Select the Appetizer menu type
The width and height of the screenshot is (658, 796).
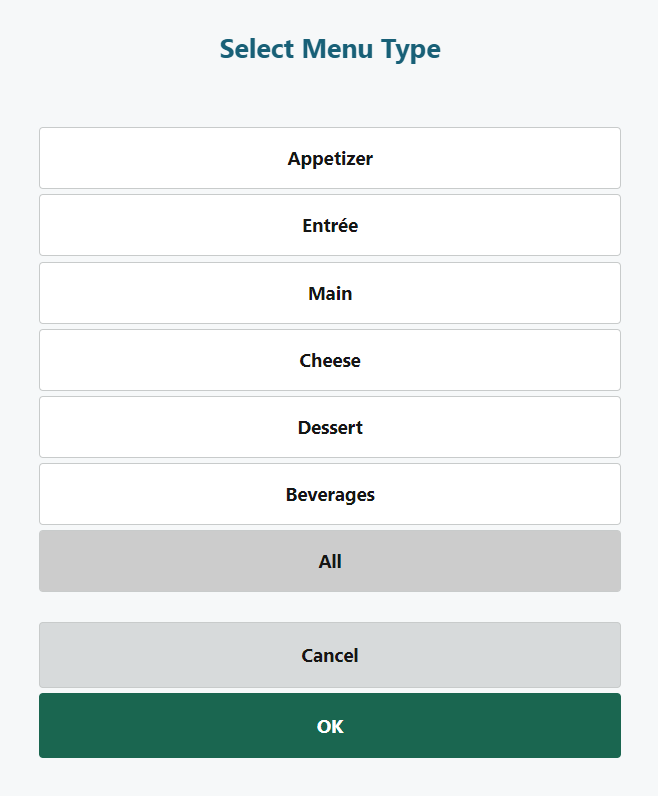(330, 158)
